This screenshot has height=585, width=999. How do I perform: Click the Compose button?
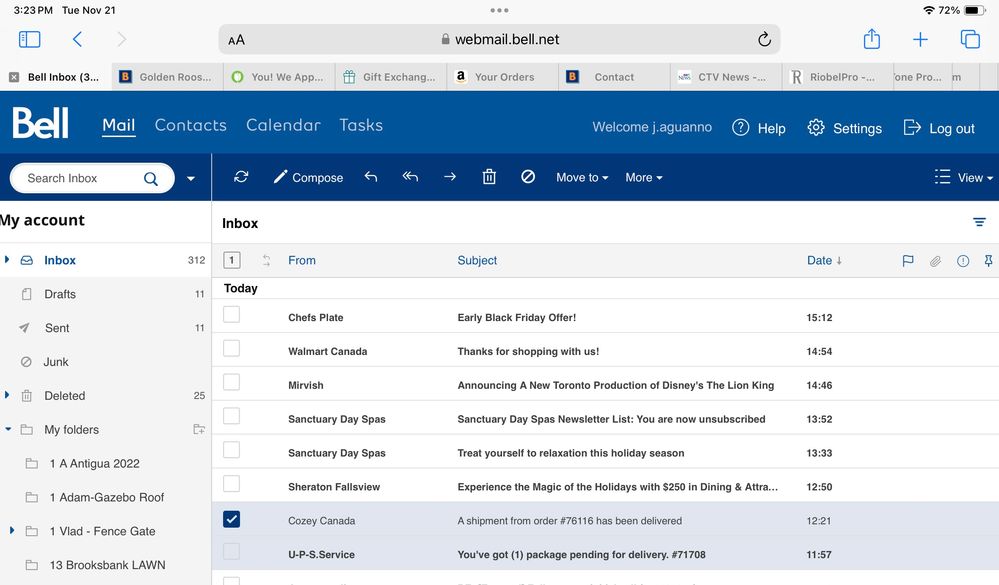308,178
